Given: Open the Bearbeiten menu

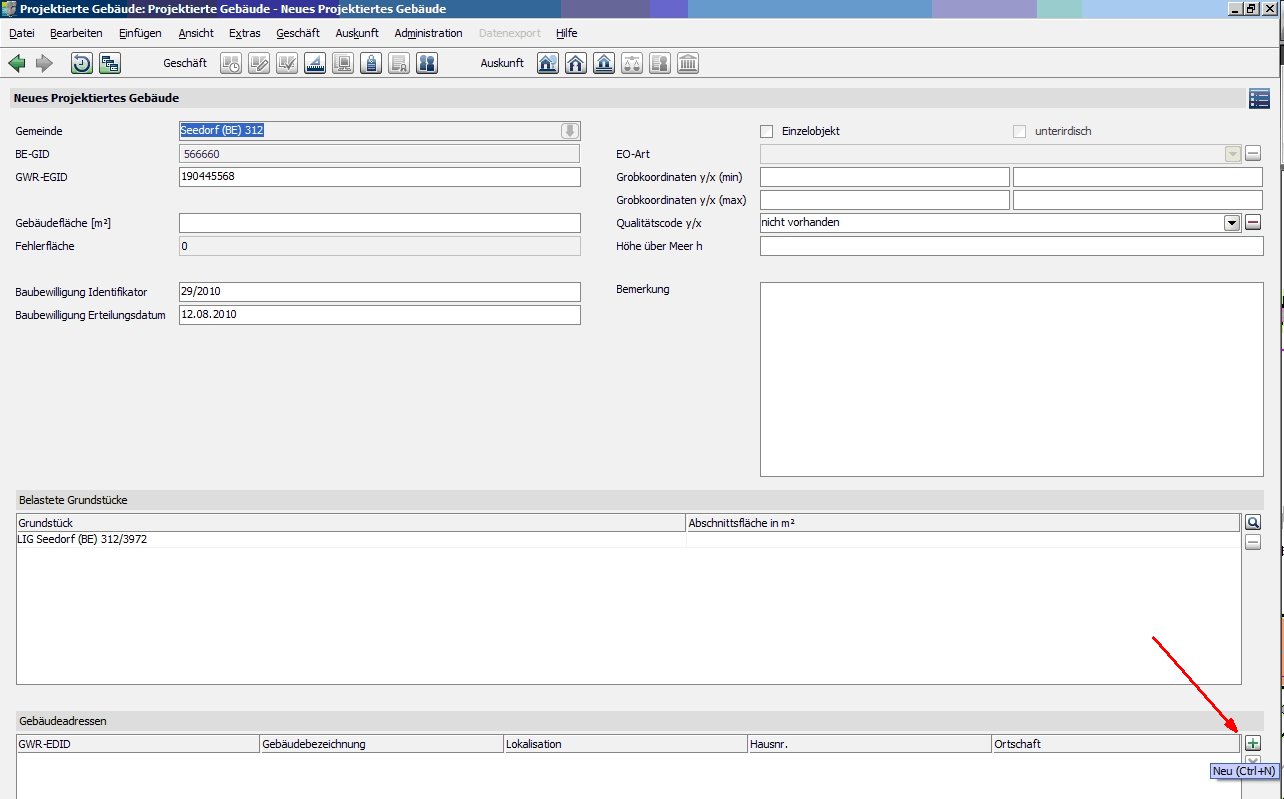Looking at the screenshot, I should tap(76, 33).
